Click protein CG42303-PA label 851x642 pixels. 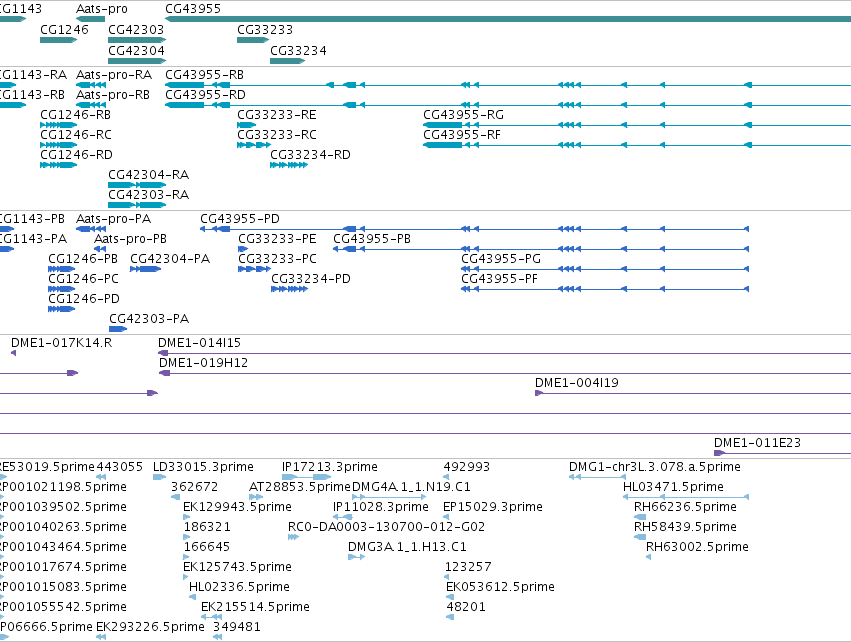(x=149, y=319)
